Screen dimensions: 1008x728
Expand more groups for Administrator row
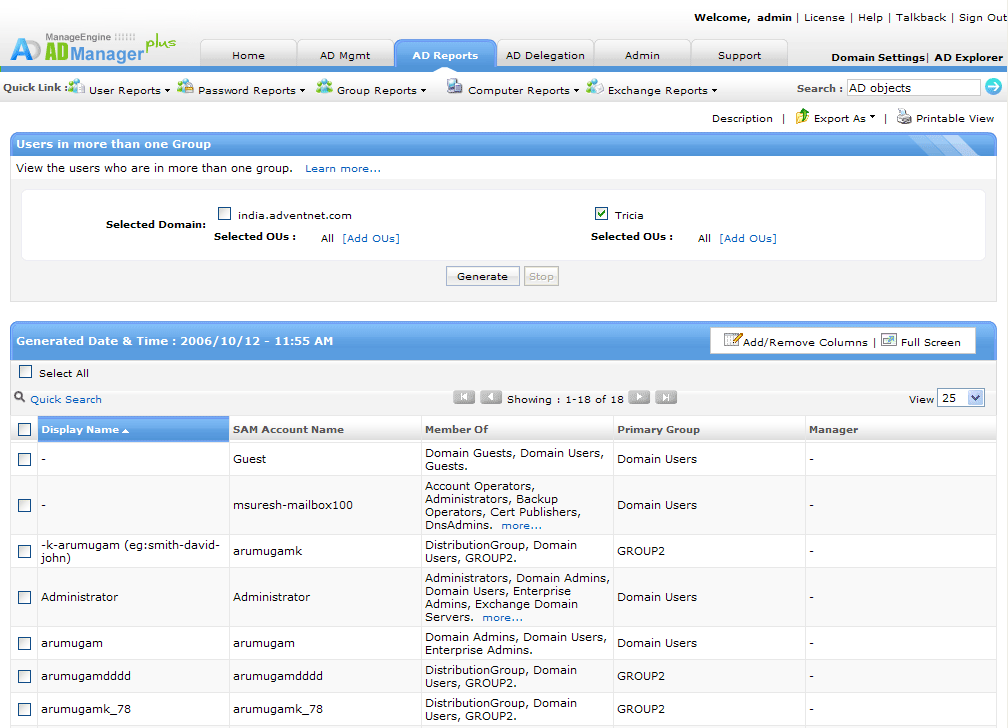503,618
